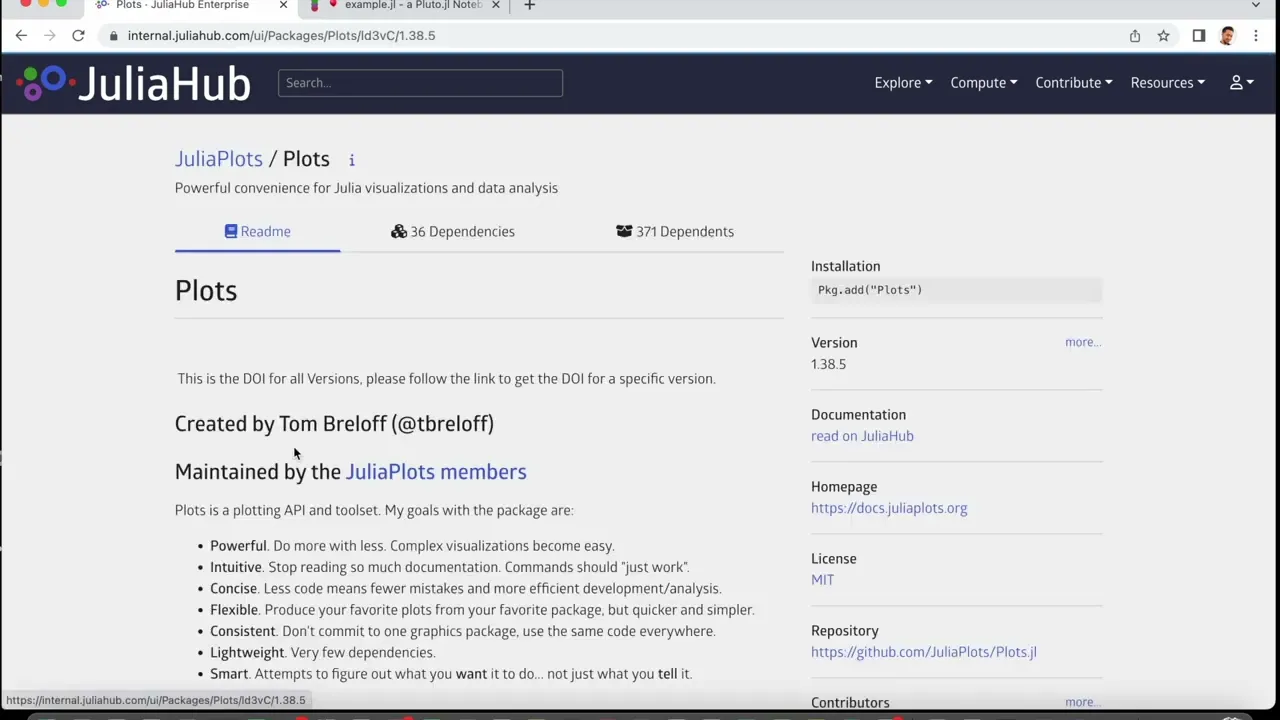Open the MIT license link
Image resolution: width=1280 pixels, height=720 pixels.
click(x=822, y=580)
